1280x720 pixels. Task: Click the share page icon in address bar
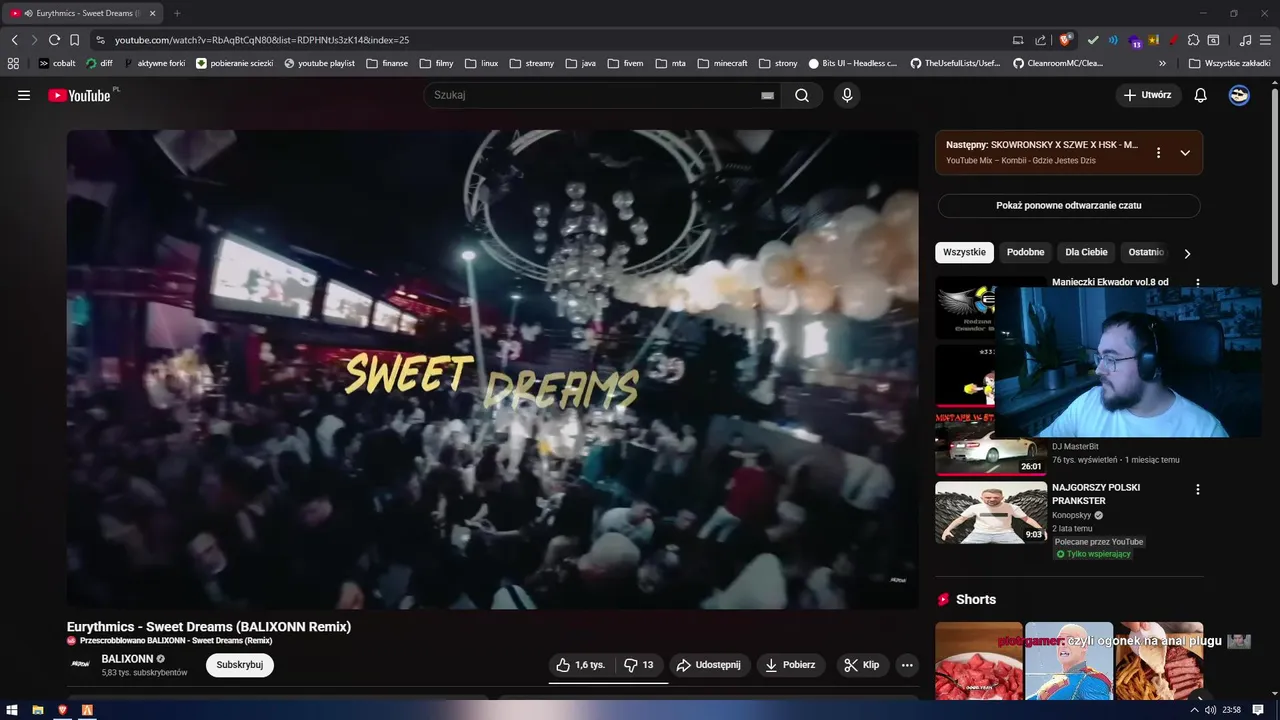click(1041, 40)
